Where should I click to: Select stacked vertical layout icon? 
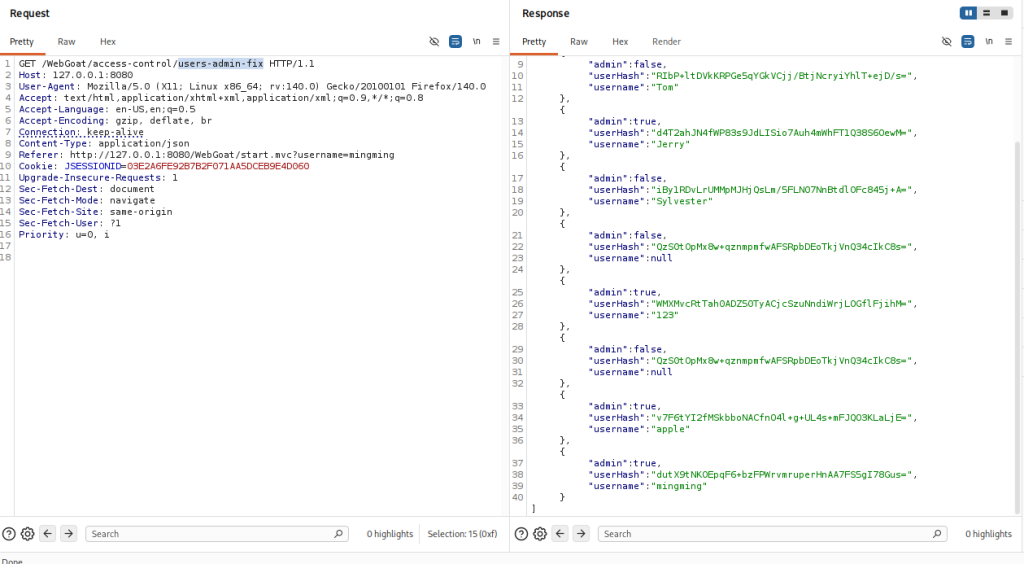point(987,13)
